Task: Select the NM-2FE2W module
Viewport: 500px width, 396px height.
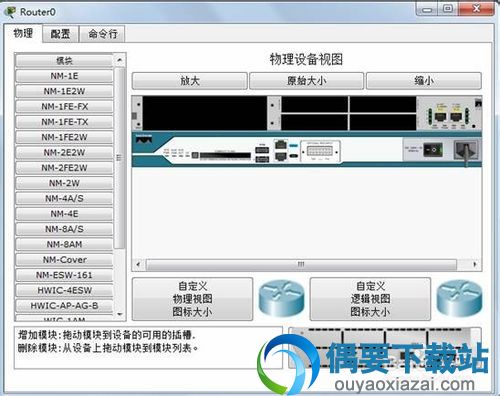Action: pyautogui.click(x=64, y=168)
